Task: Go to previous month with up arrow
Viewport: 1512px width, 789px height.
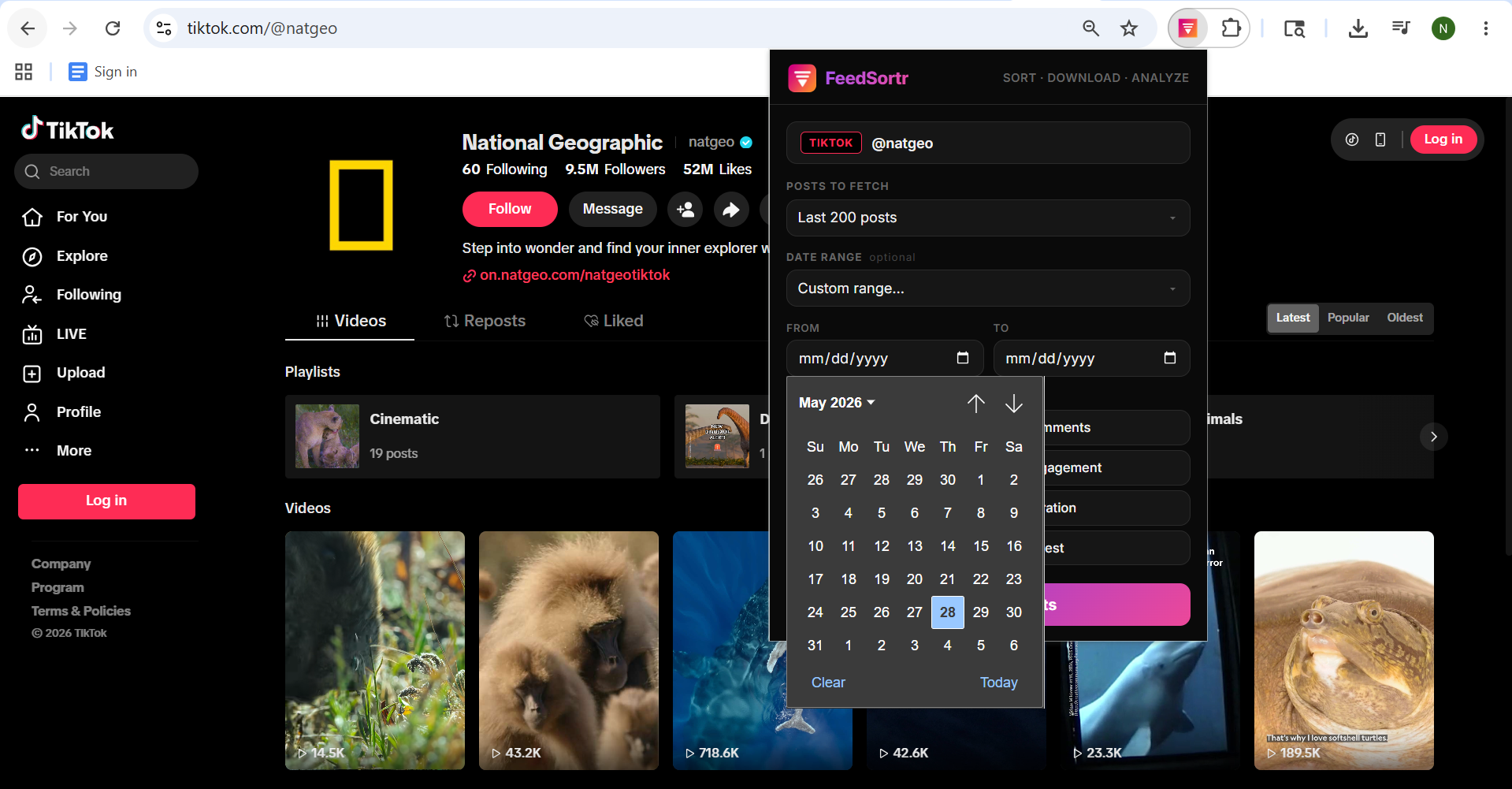Action: pos(976,404)
